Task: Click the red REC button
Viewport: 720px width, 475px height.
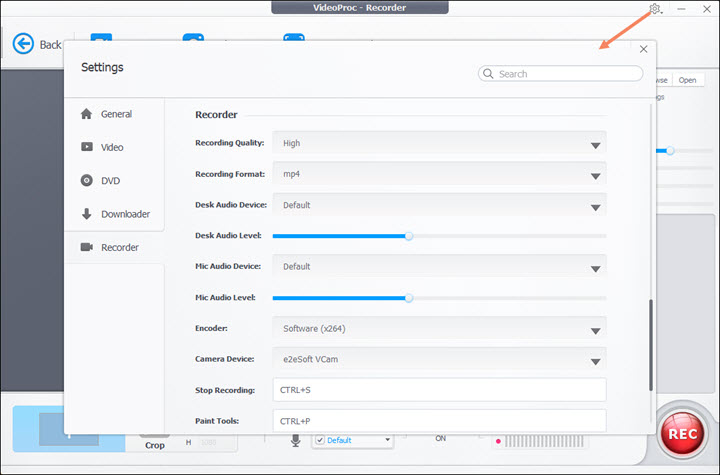Action: (682, 434)
